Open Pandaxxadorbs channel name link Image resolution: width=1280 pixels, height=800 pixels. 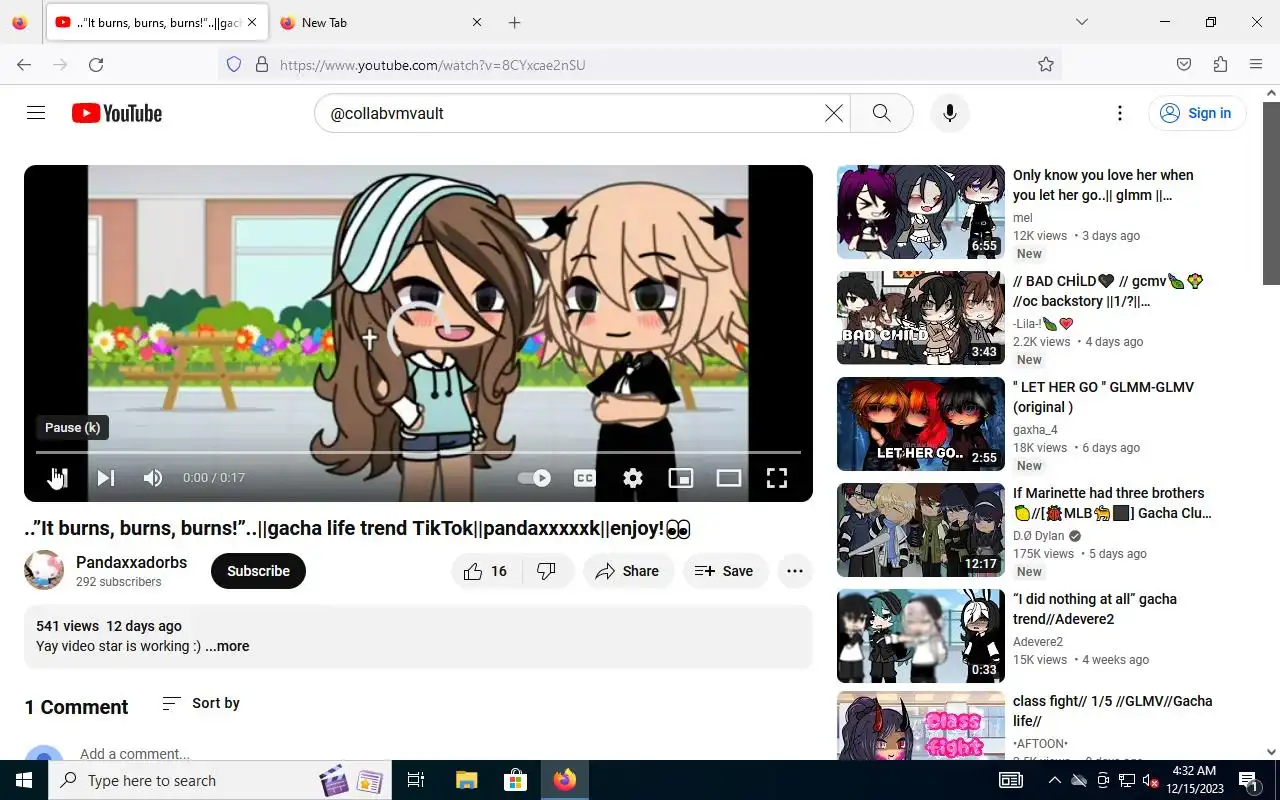131,562
